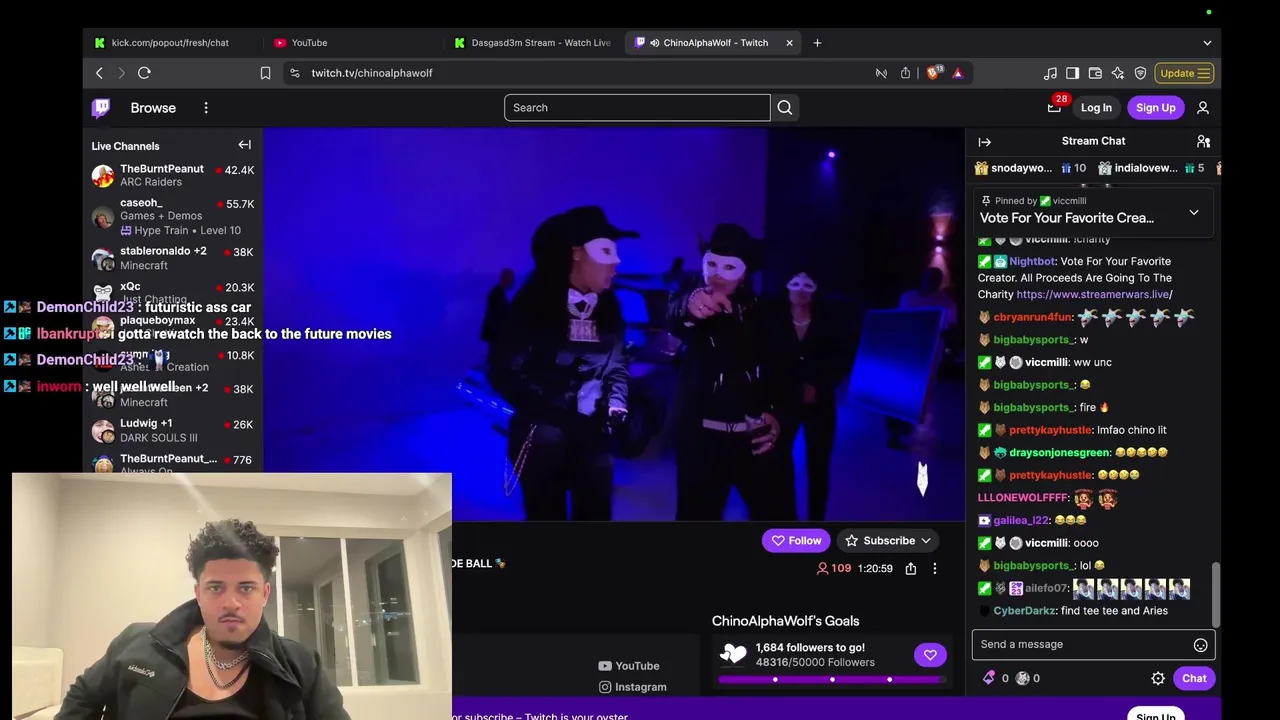Open the streamerwars.live link in chat
Viewport: 1280px width, 720px height.
[1094, 295]
